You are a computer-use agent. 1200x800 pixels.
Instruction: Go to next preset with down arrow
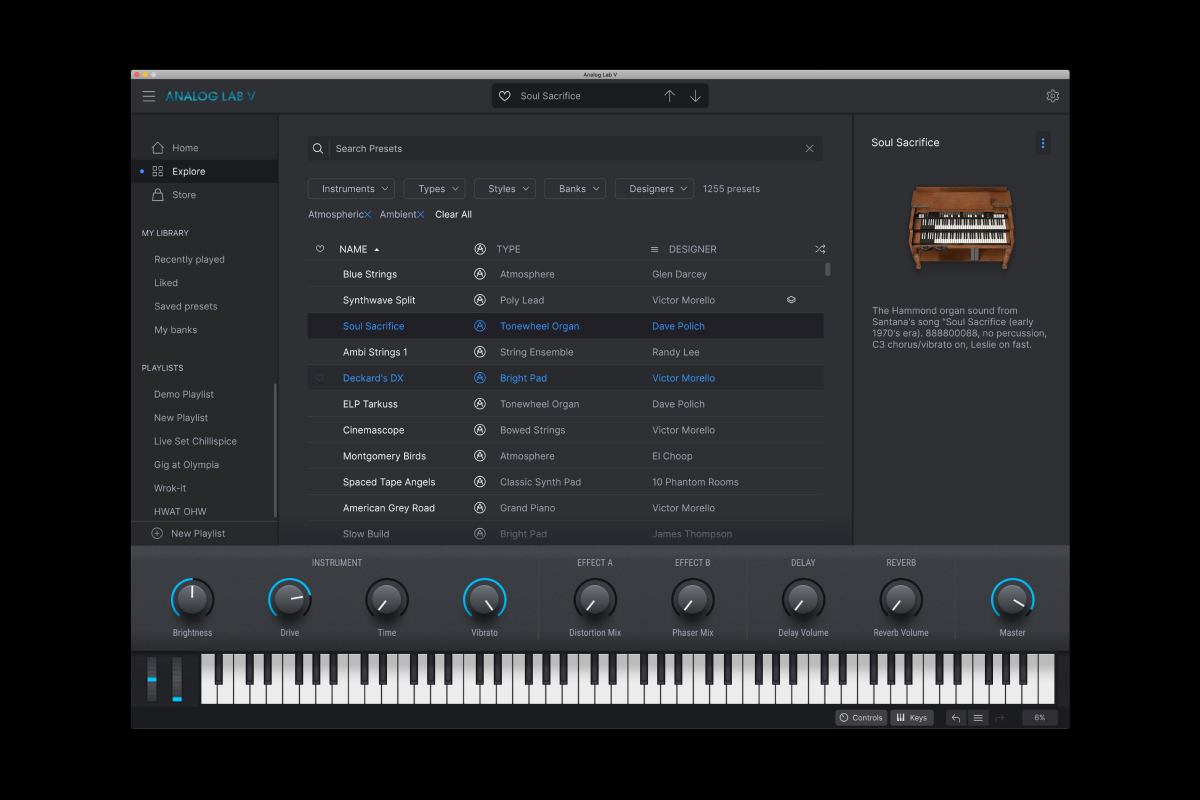pos(695,96)
